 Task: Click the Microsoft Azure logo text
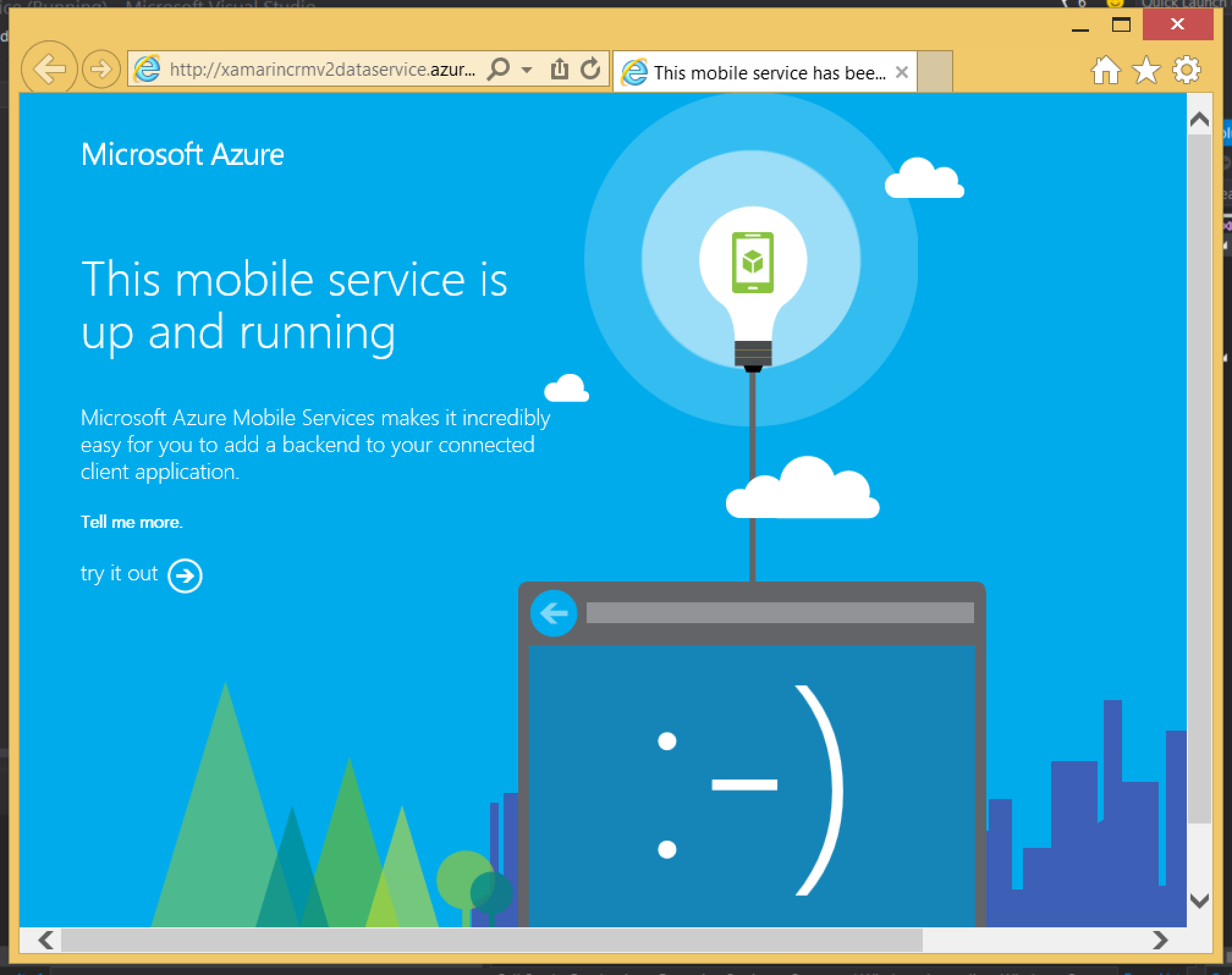pos(182,154)
